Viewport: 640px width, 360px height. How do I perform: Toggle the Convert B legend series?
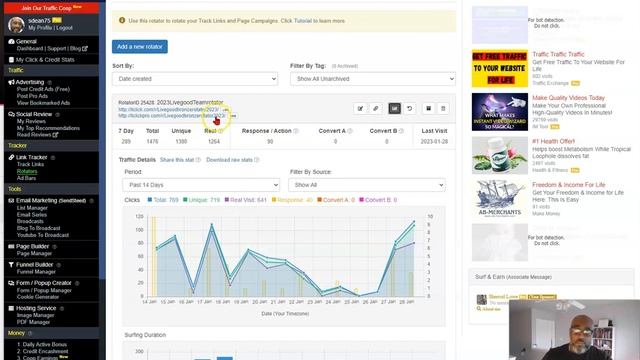pos(378,200)
